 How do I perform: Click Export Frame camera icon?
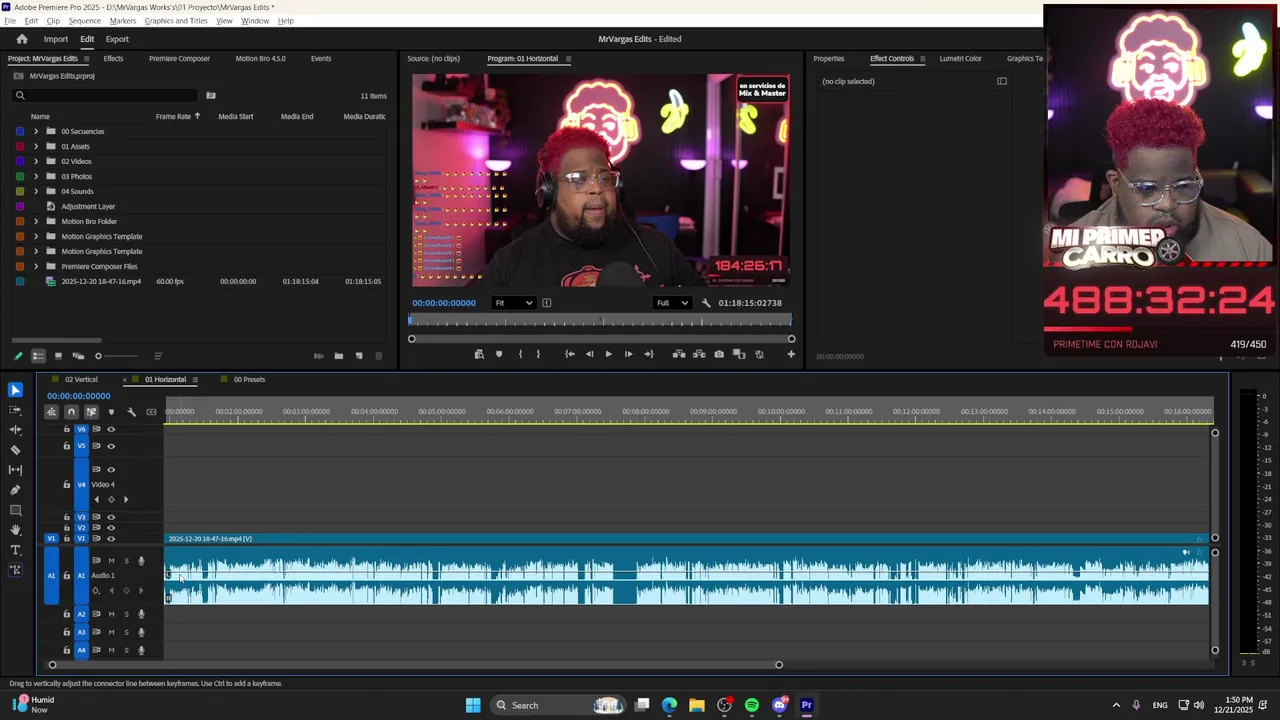coord(719,354)
